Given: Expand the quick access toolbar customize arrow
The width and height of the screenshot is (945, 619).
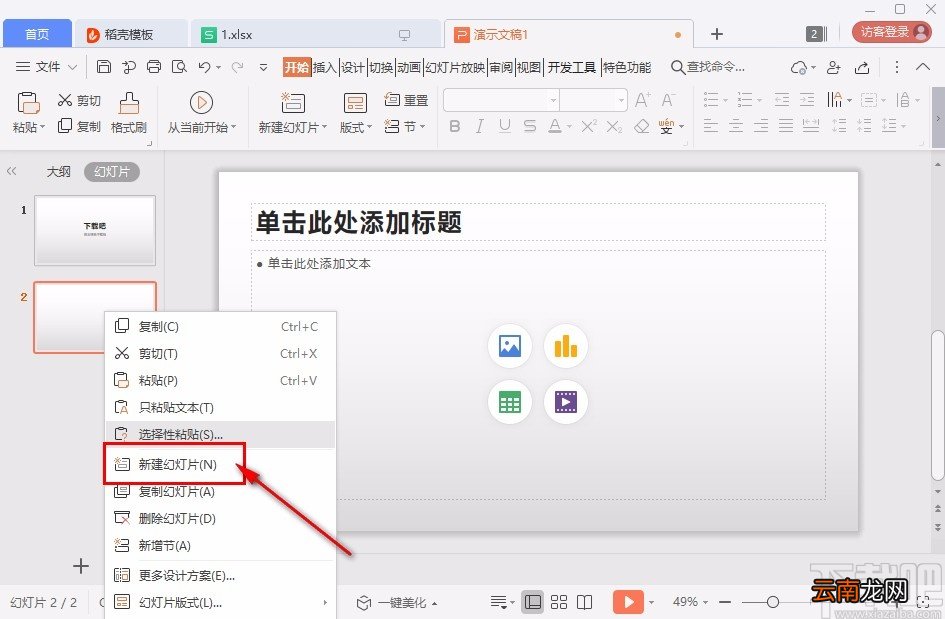Looking at the screenshot, I should (x=263, y=67).
